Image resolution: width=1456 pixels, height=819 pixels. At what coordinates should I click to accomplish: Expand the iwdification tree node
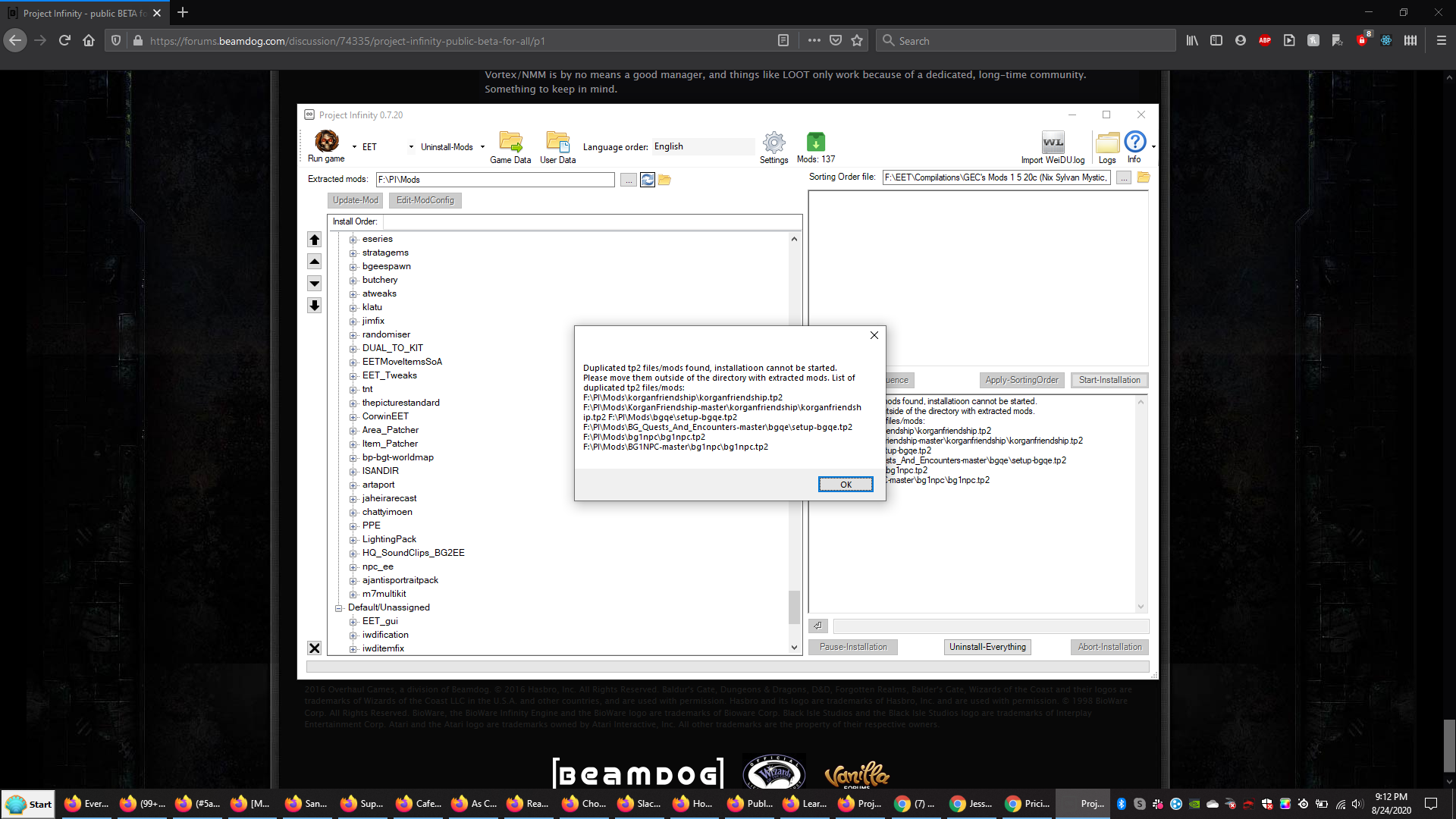353,635
